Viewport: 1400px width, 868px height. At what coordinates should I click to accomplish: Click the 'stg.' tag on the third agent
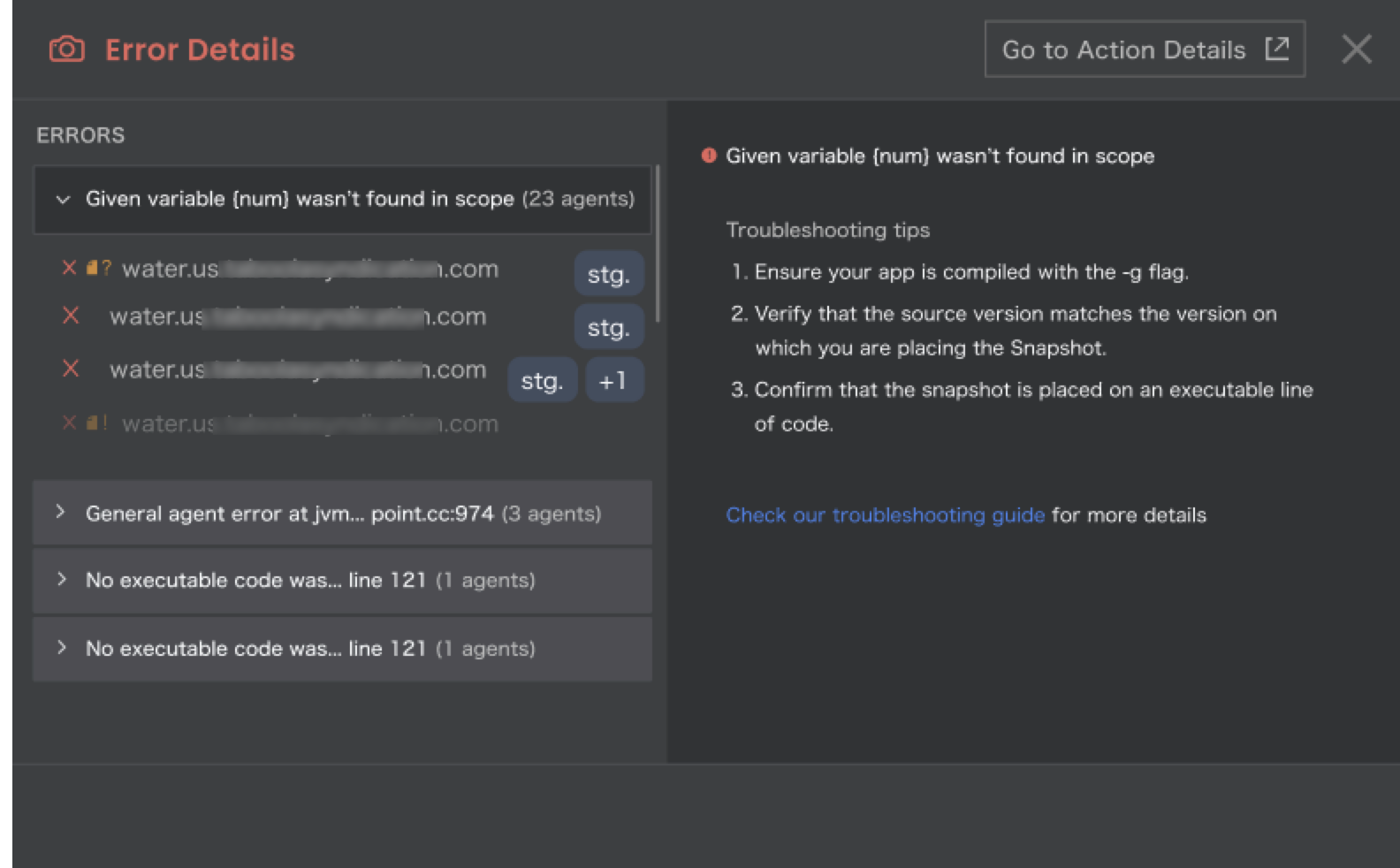click(x=542, y=381)
